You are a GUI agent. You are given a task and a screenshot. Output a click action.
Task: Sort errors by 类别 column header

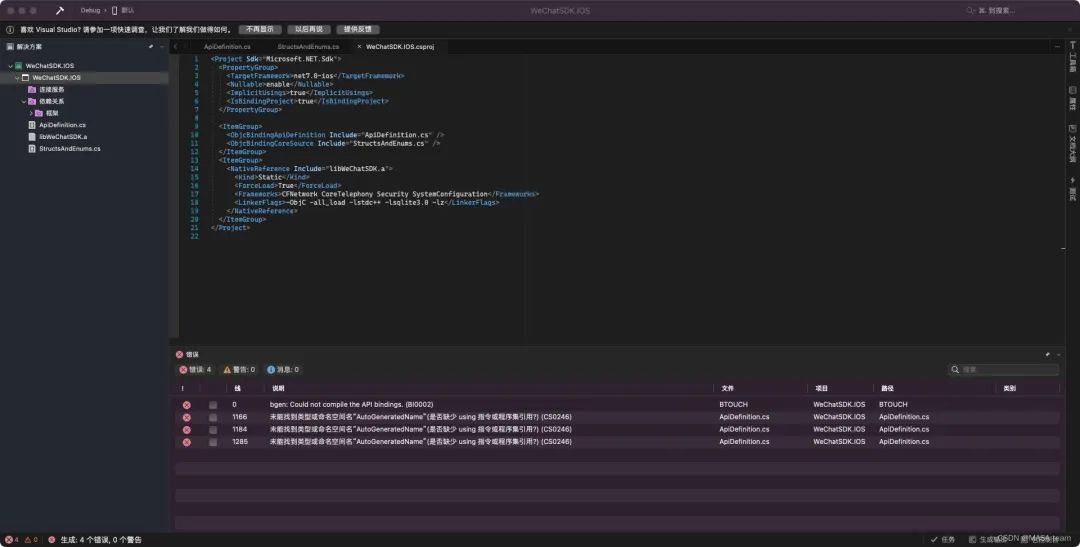click(1009, 389)
